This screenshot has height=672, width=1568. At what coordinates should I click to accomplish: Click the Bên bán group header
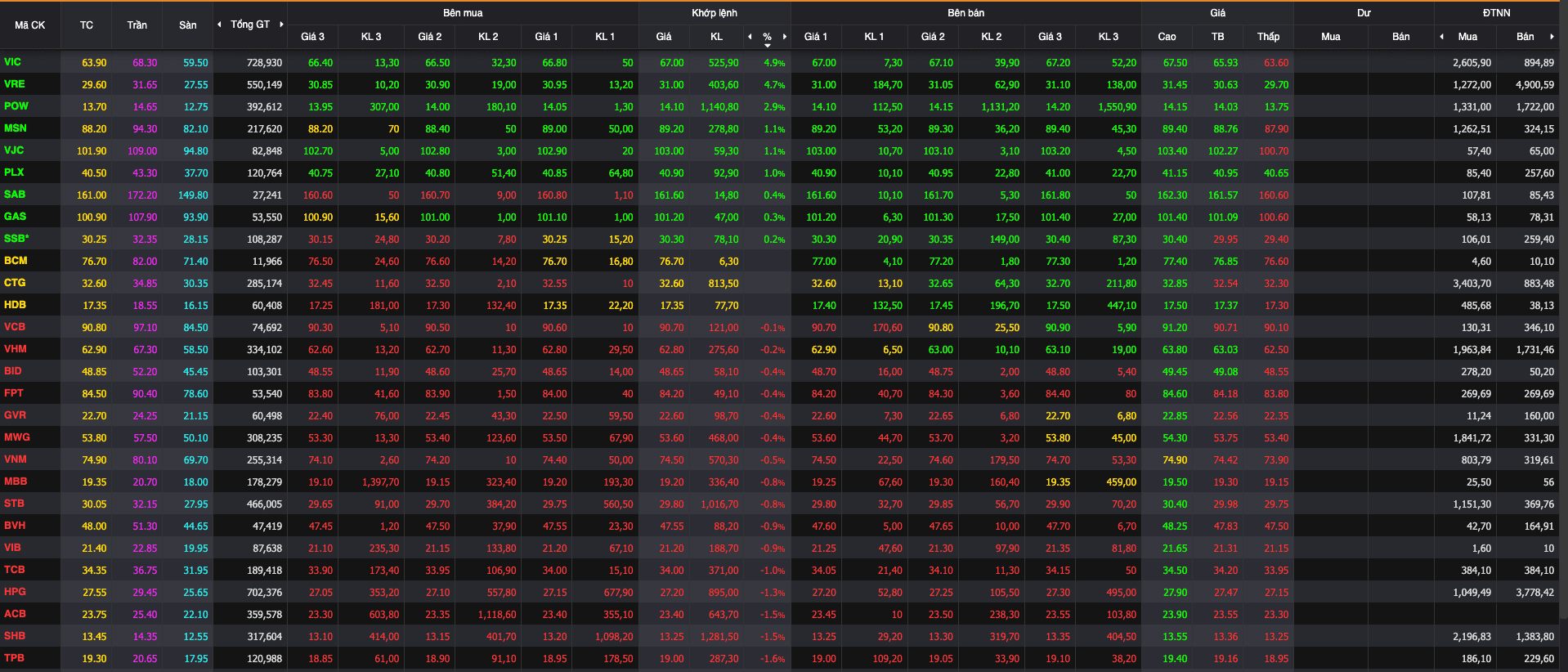pyautogui.click(x=966, y=13)
